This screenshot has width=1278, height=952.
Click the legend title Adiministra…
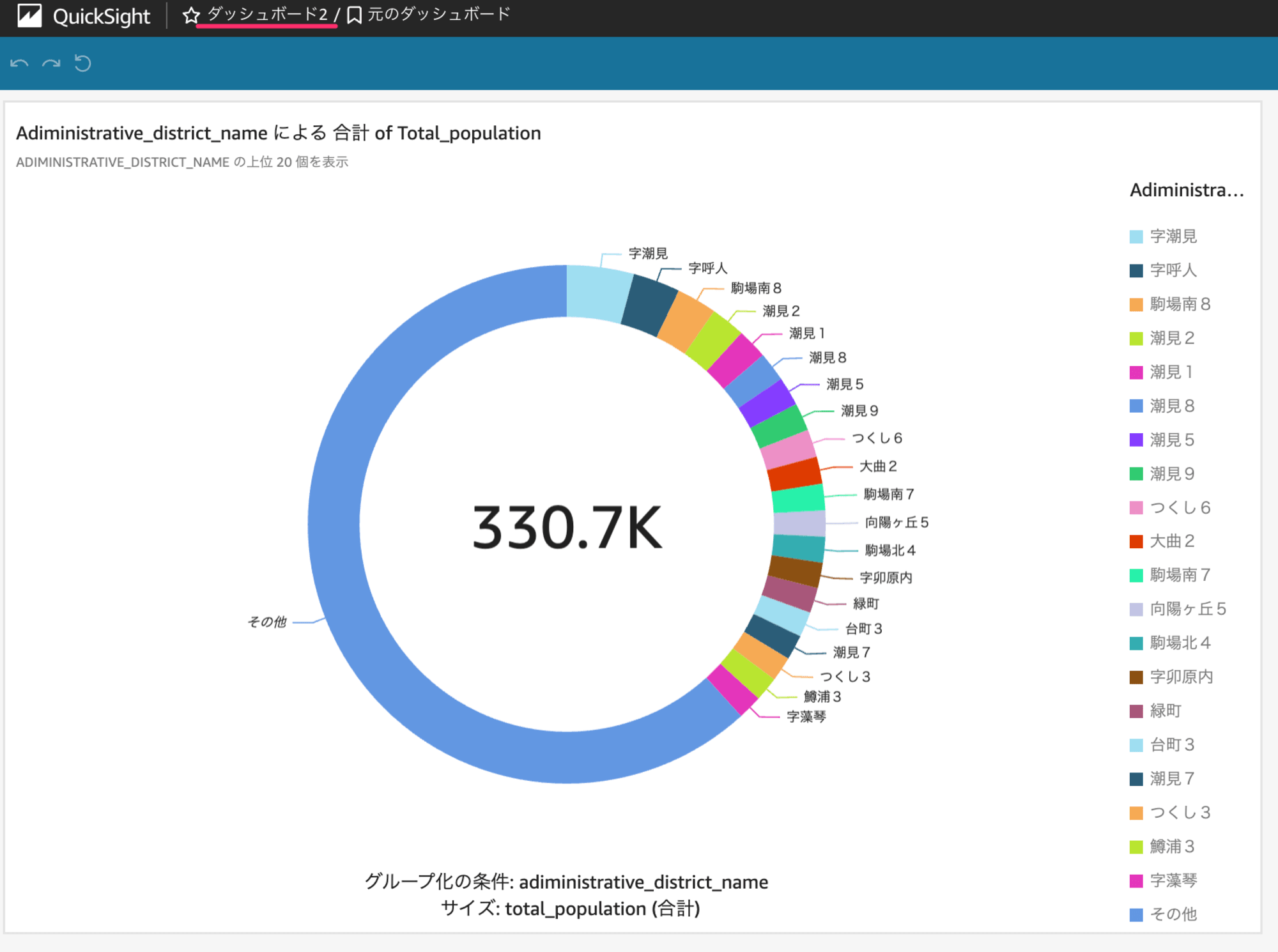point(1187,190)
